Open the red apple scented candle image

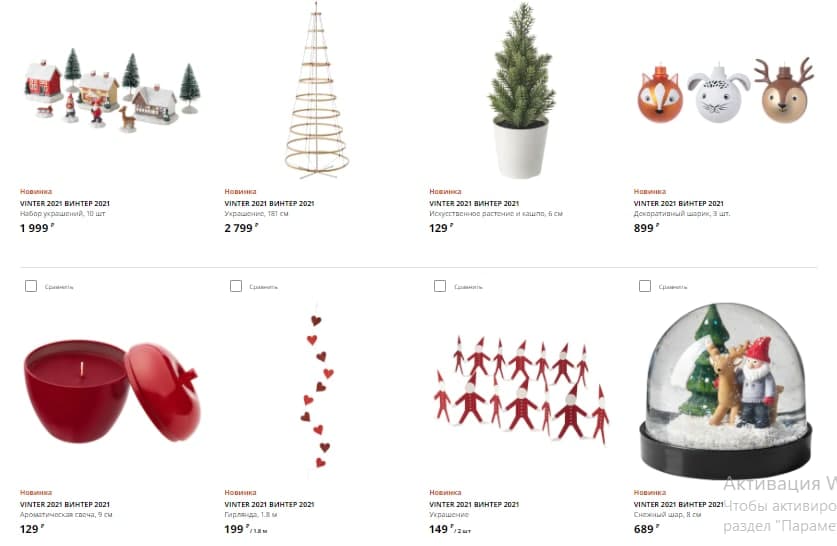(111, 391)
